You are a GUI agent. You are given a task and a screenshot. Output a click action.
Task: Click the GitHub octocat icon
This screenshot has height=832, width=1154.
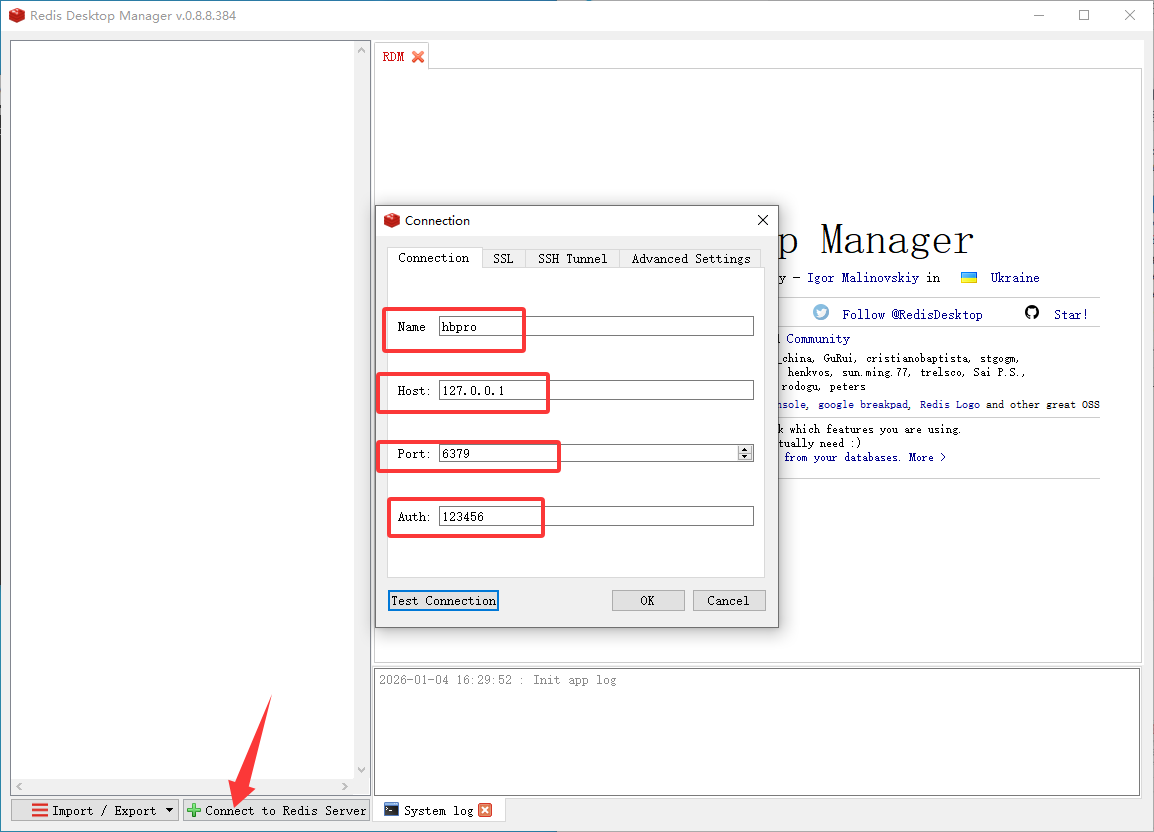tap(1032, 312)
